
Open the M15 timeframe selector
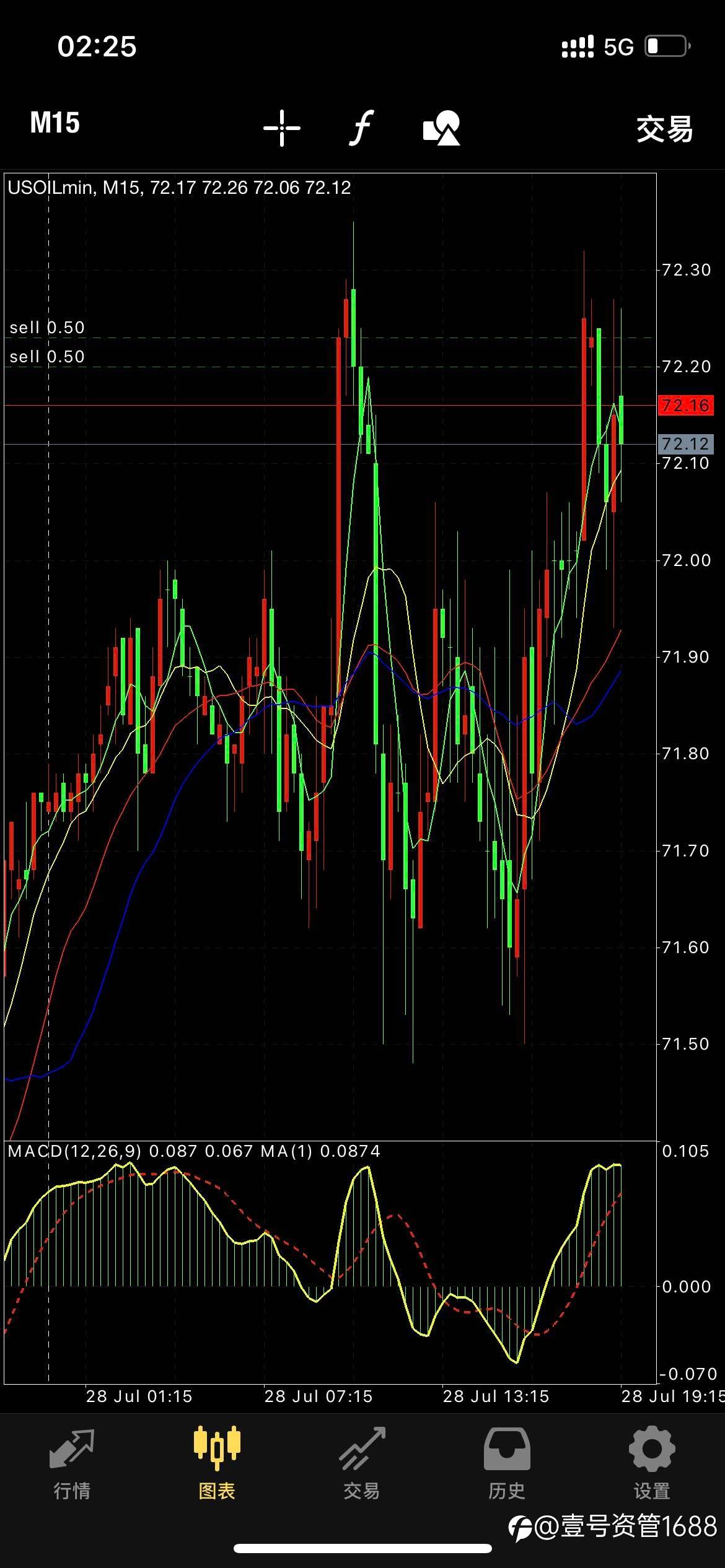[55, 123]
